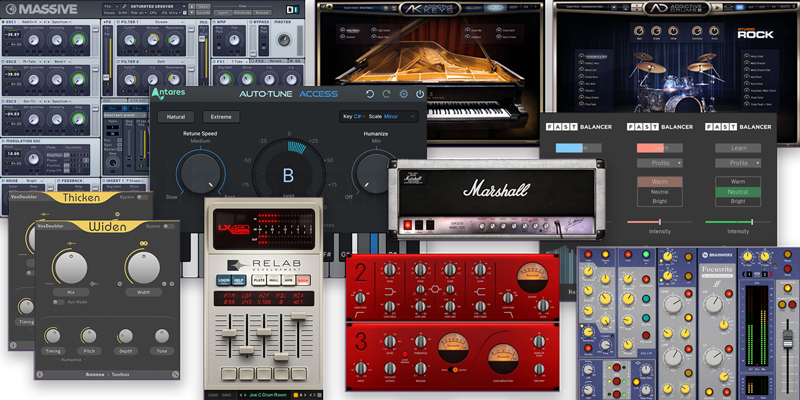Open the GALLERY tab in Addictive Keys
Image resolution: width=800 pixels, height=400 pixels.
point(474,8)
